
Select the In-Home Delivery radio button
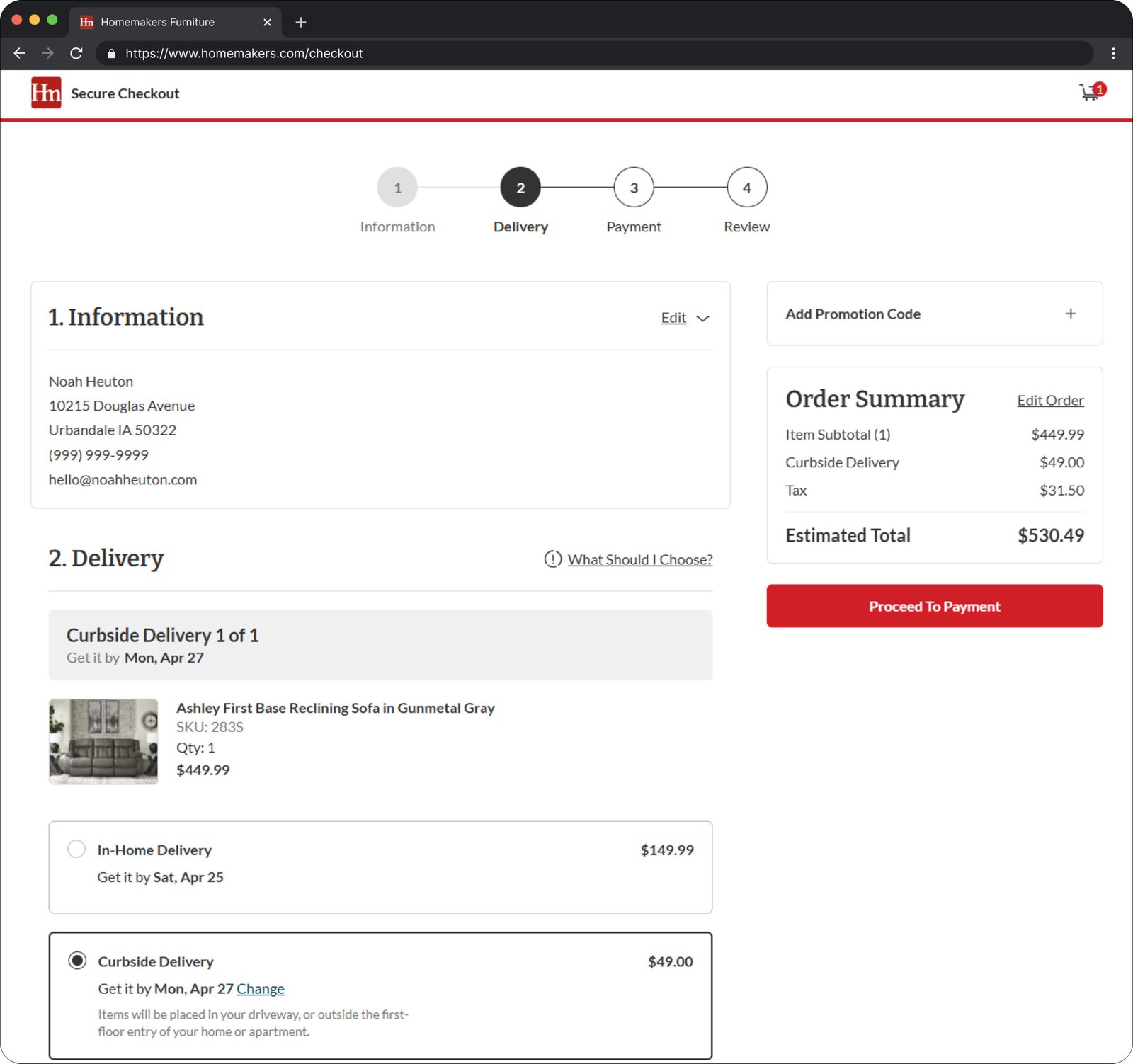click(x=76, y=849)
